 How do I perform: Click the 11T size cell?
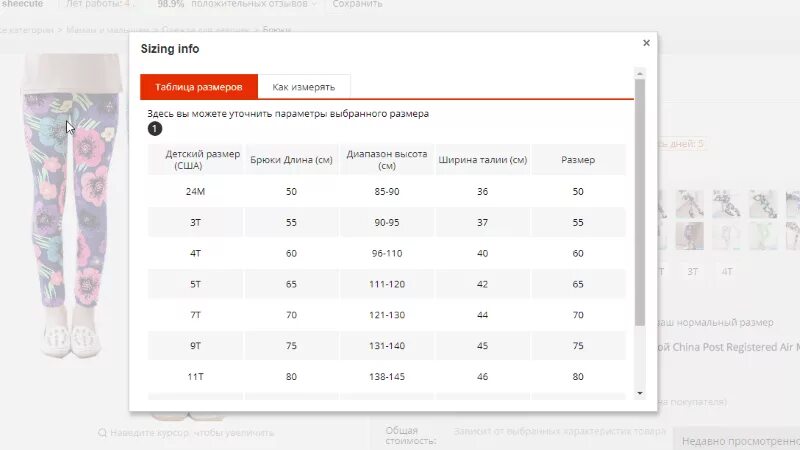coord(195,377)
